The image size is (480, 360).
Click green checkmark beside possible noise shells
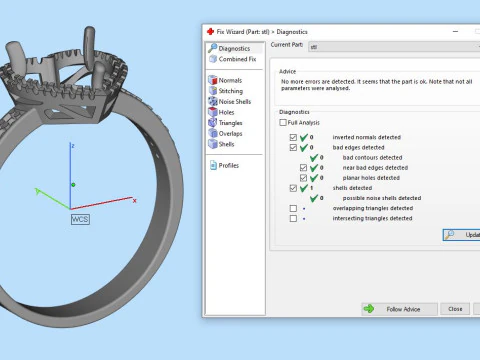tap(314, 198)
